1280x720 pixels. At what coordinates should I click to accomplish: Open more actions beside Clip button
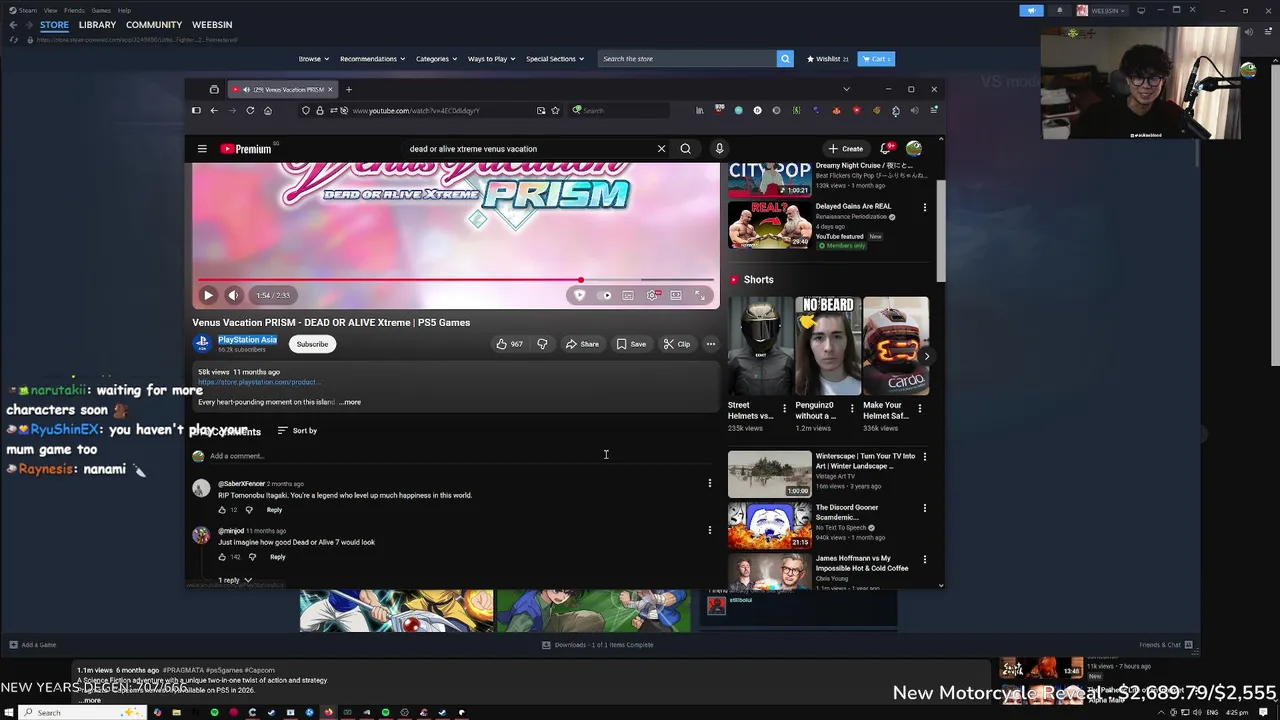[x=711, y=344]
